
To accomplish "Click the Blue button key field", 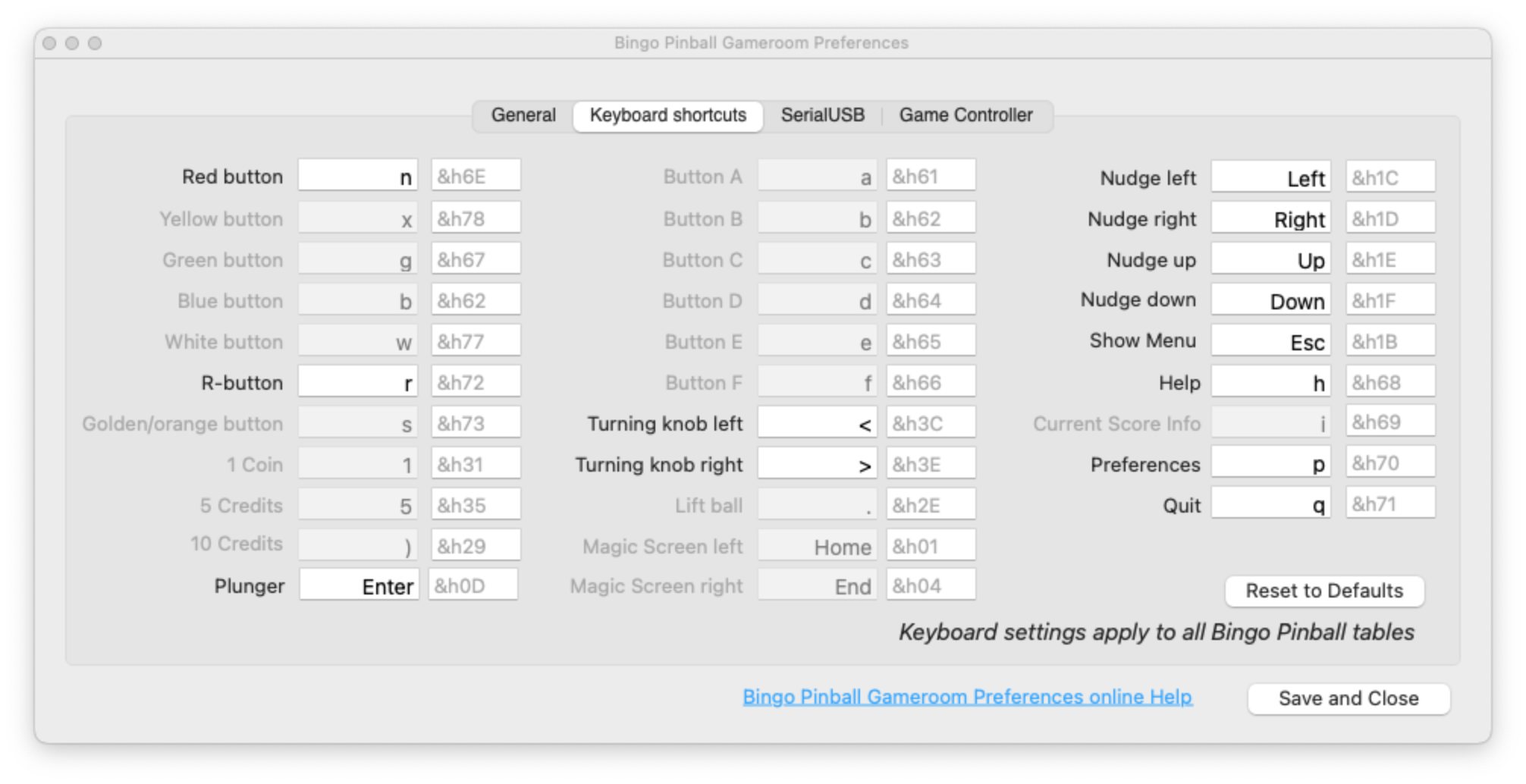I will [358, 299].
